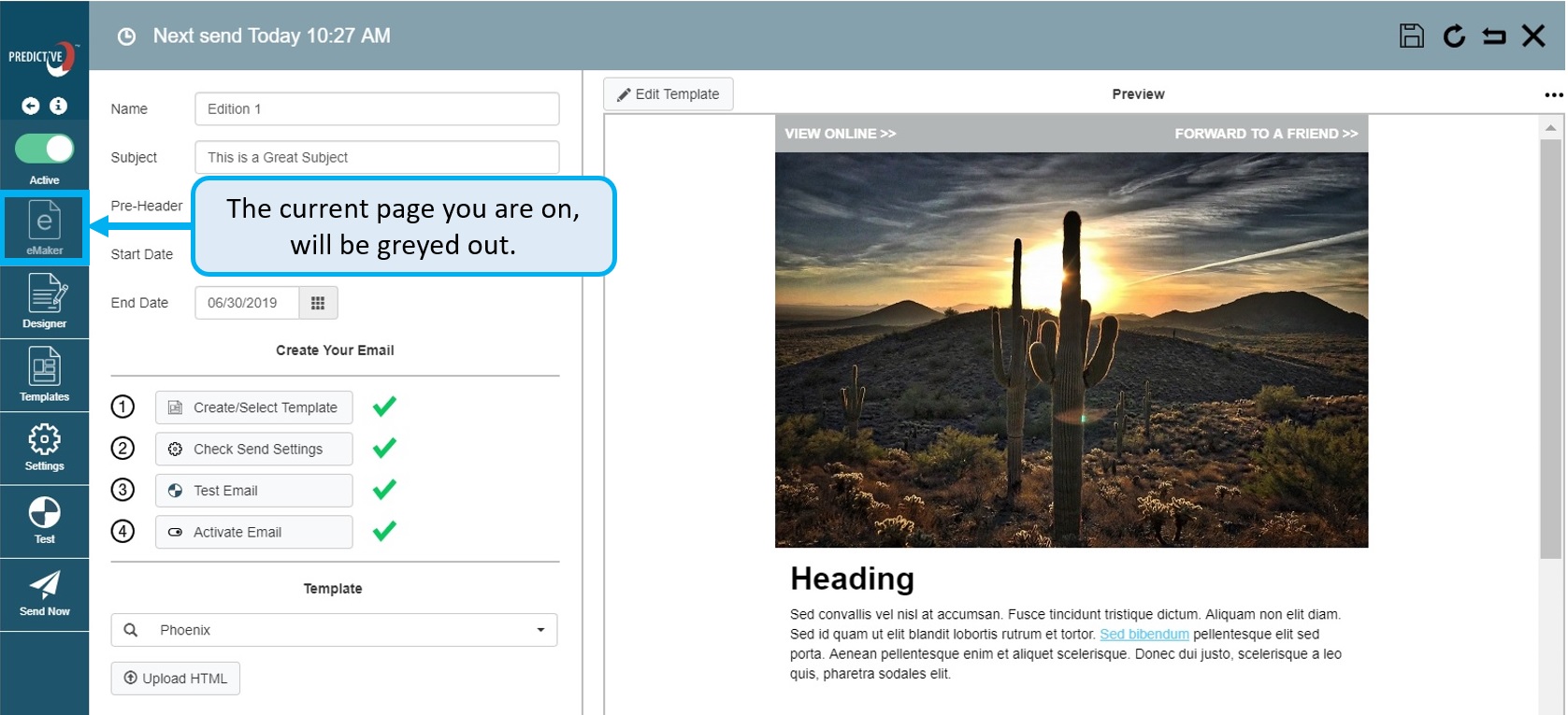Viewport: 1568px width, 715px height.
Task: Click into the Subject input field
Action: (x=377, y=157)
